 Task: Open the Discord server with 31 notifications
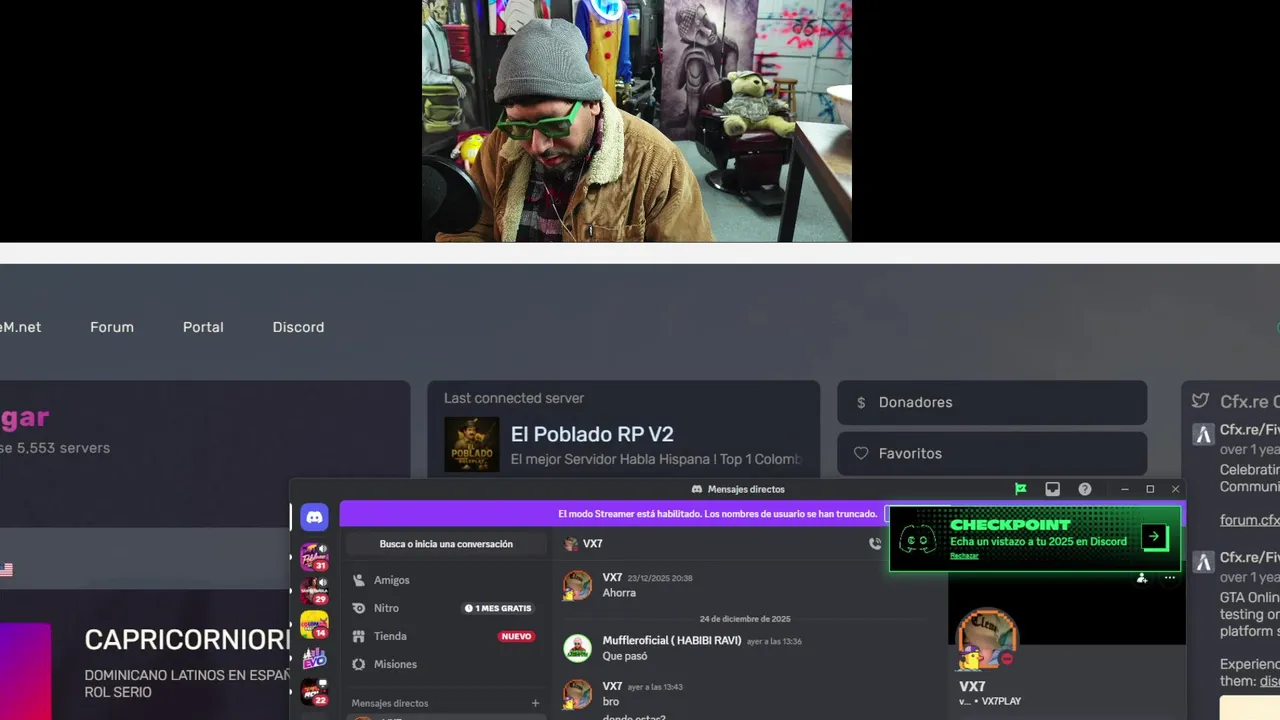point(314,556)
